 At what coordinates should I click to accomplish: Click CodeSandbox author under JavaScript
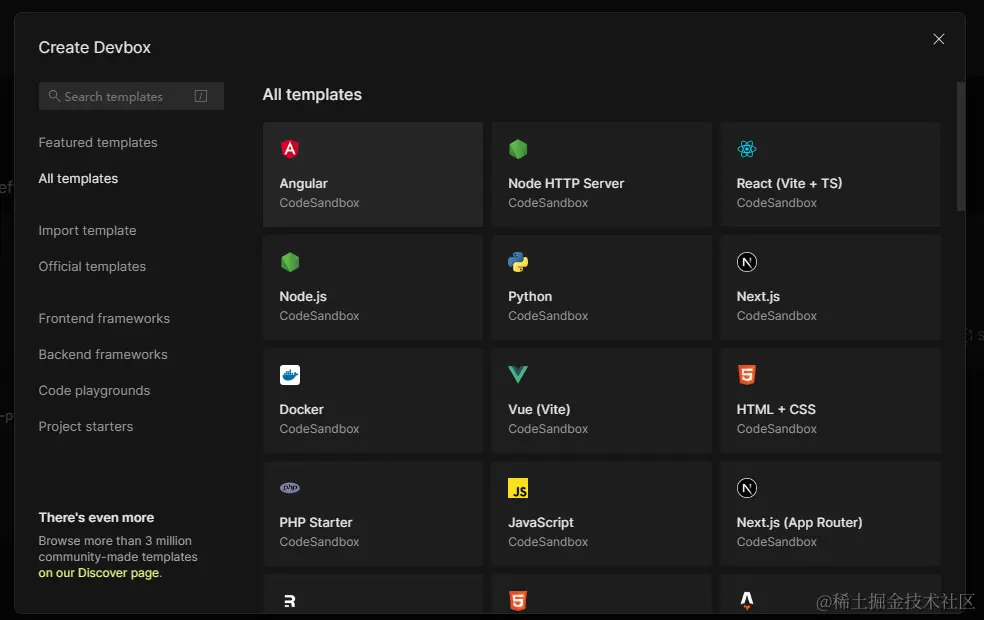coord(548,542)
